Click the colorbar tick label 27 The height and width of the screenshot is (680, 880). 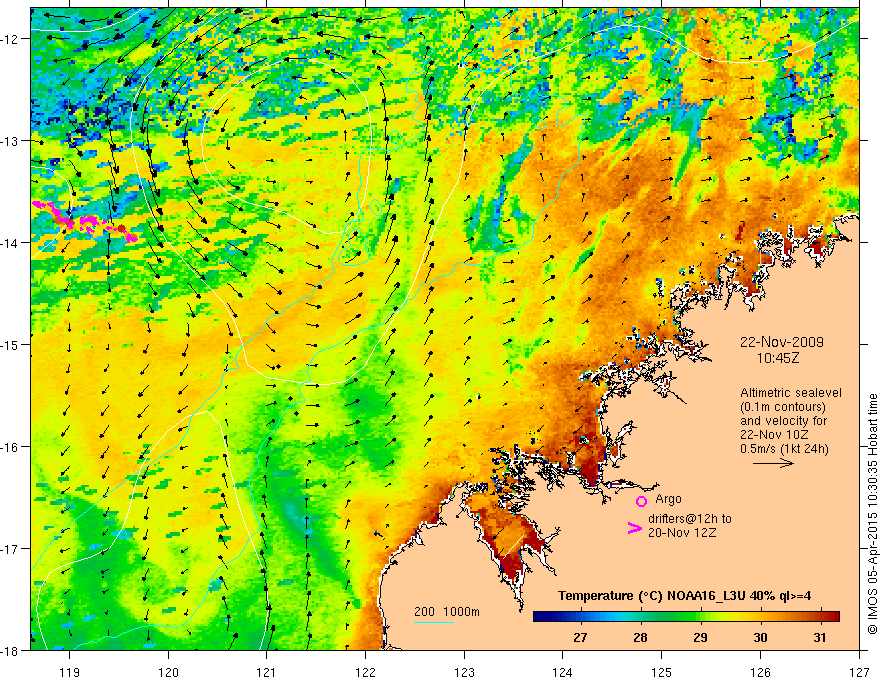(580, 637)
